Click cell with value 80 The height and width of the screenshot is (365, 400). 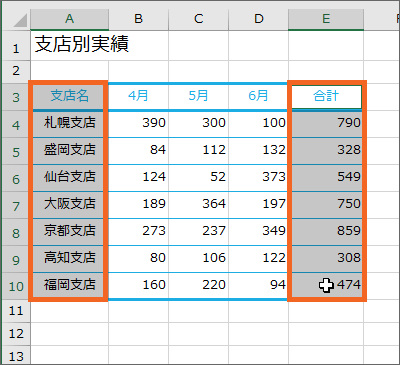139,259
